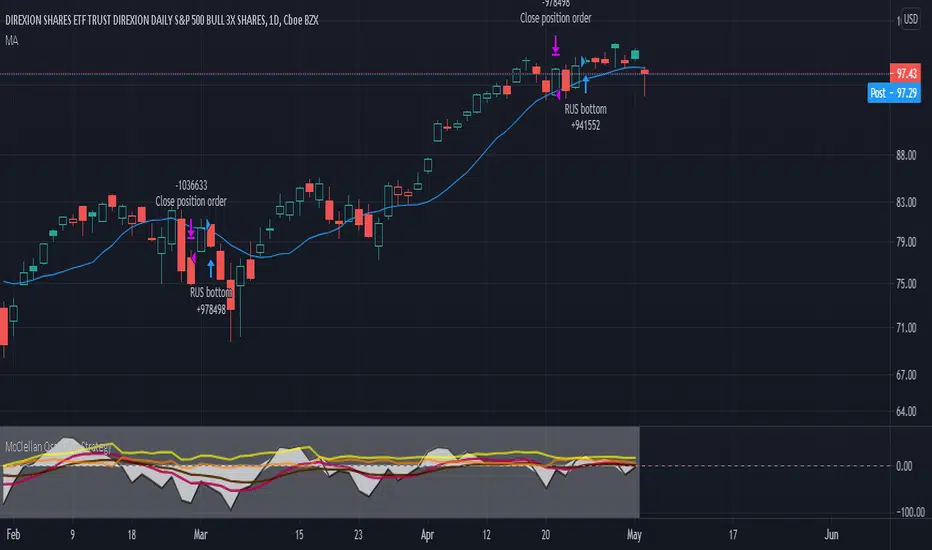Click the red 97.43 last price label
The height and width of the screenshot is (550, 932).
905,73
